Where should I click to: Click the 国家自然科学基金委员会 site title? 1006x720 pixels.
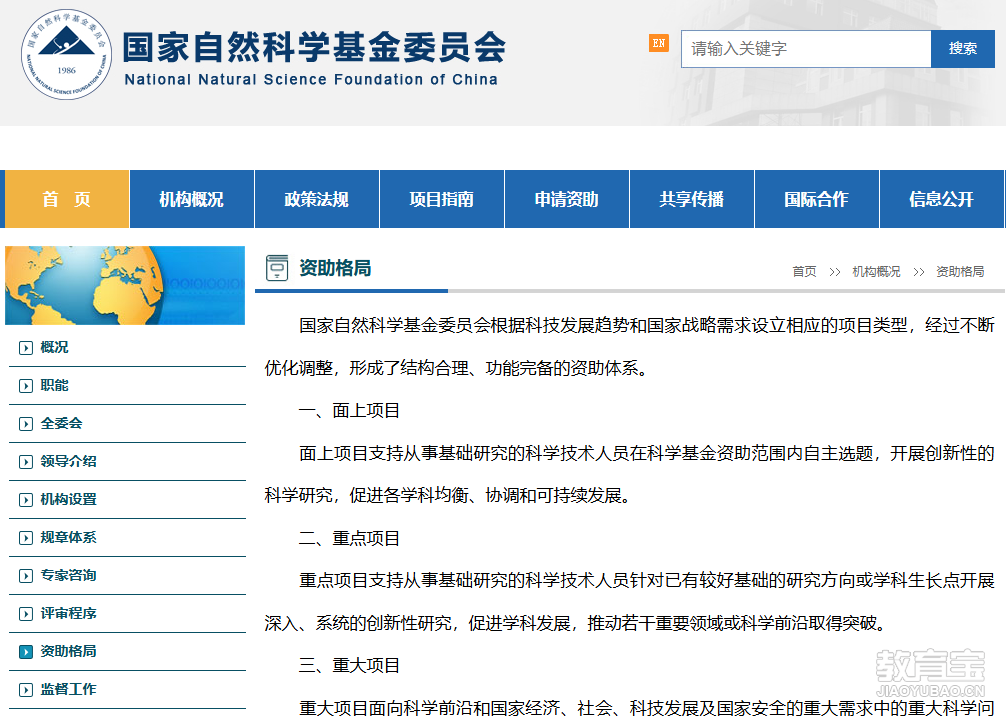(x=314, y=47)
